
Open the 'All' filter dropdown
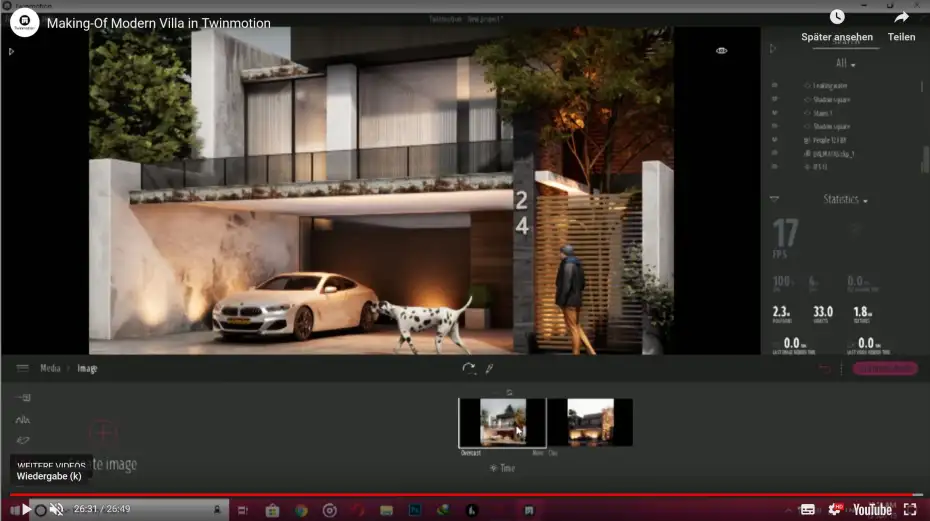(x=845, y=63)
